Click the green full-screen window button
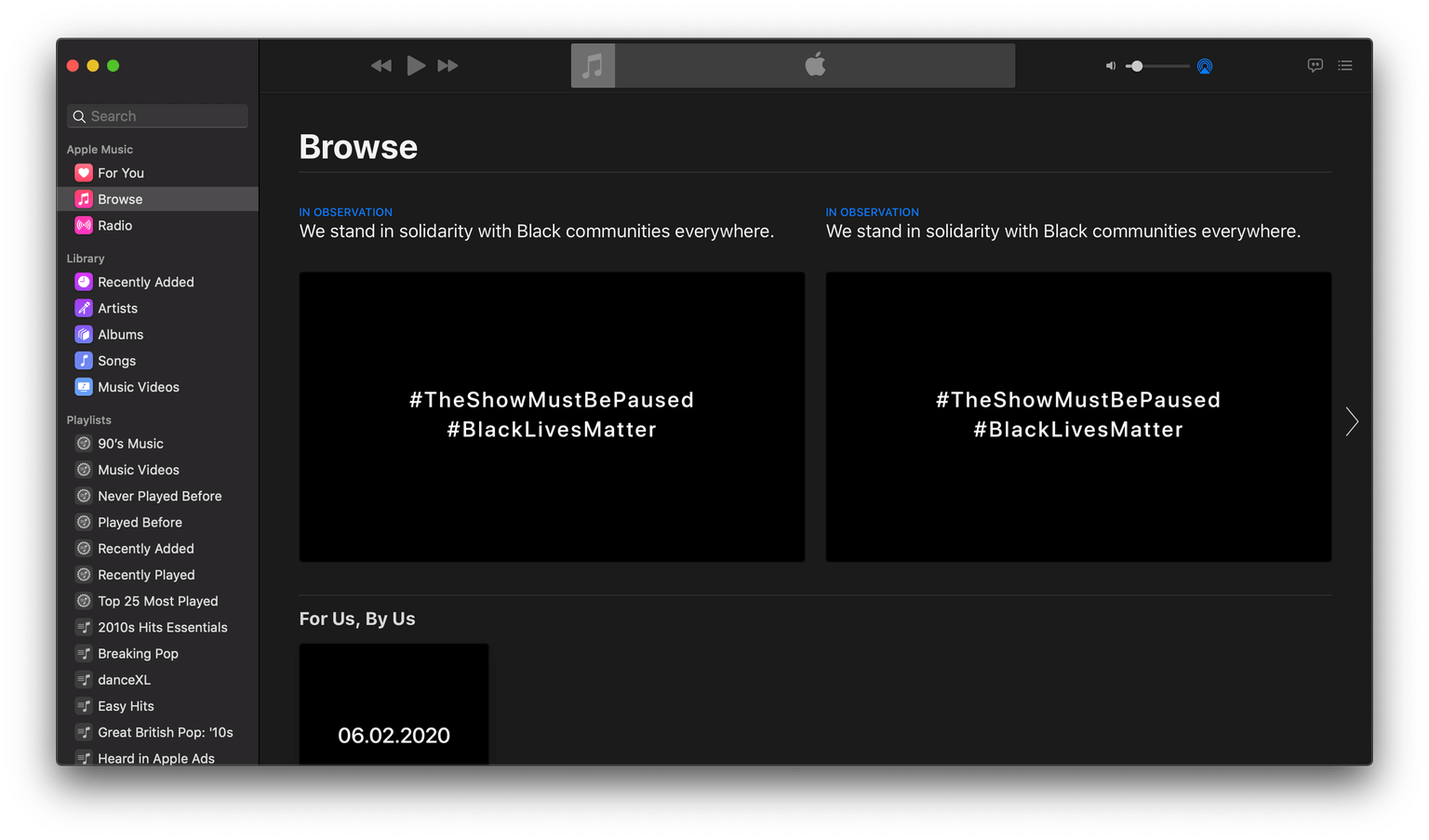The height and width of the screenshot is (840, 1429). coord(114,65)
